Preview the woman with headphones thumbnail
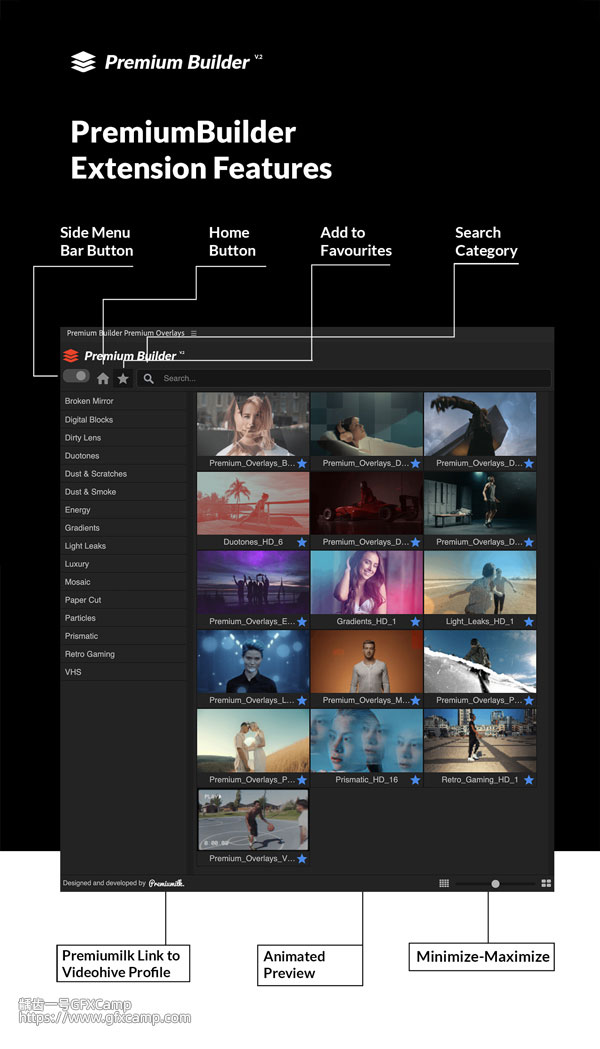 click(x=367, y=424)
